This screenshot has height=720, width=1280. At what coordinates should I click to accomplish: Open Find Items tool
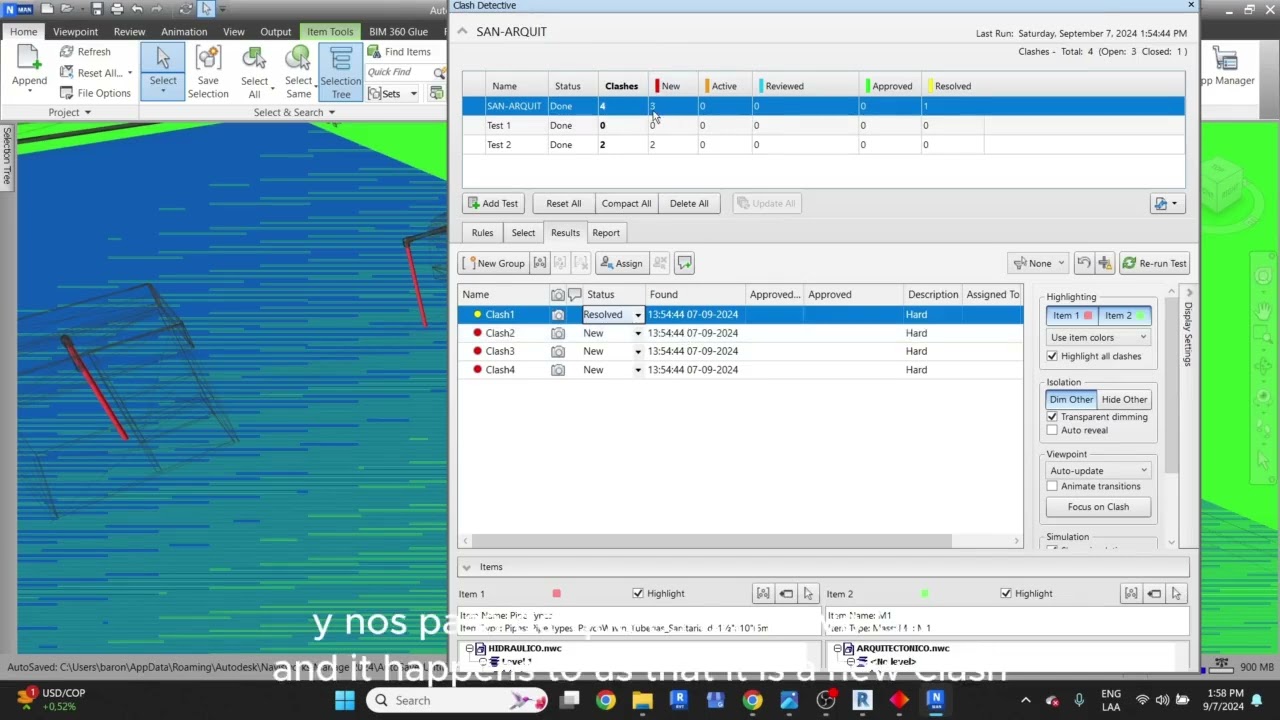399,52
